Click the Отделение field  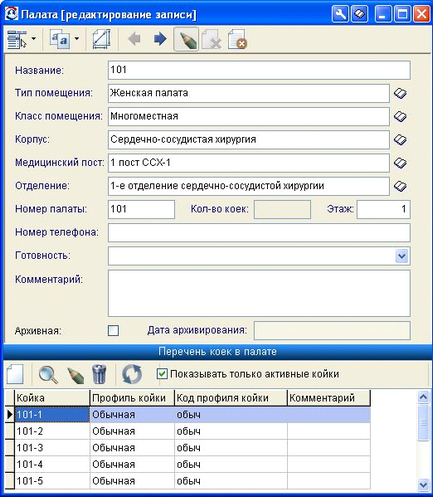249,186
